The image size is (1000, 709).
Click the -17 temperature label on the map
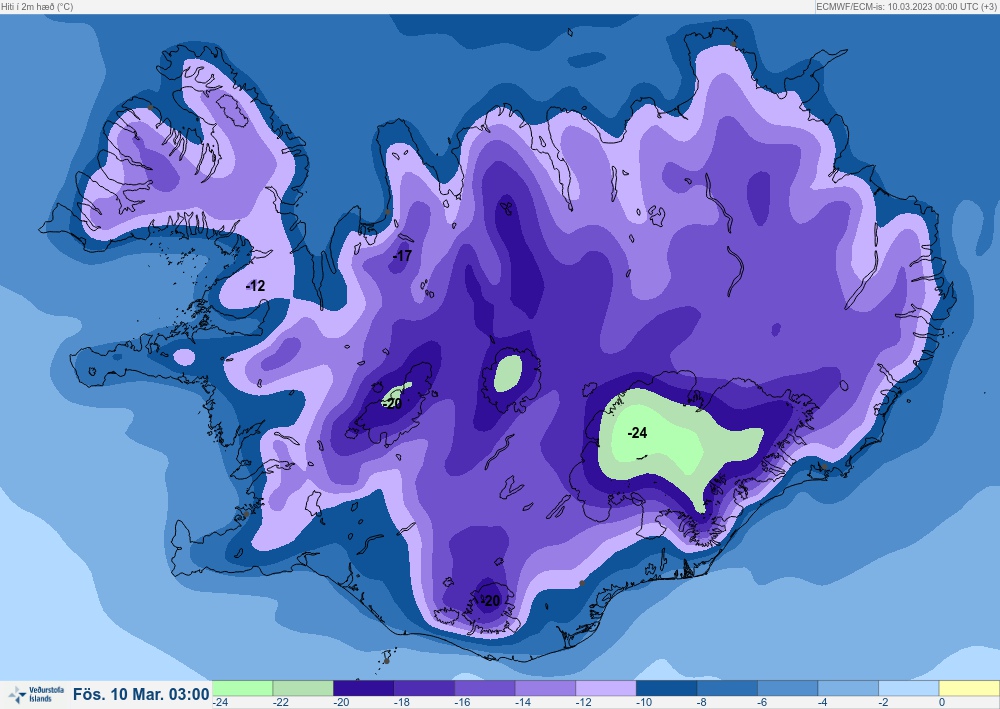(402, 256)
